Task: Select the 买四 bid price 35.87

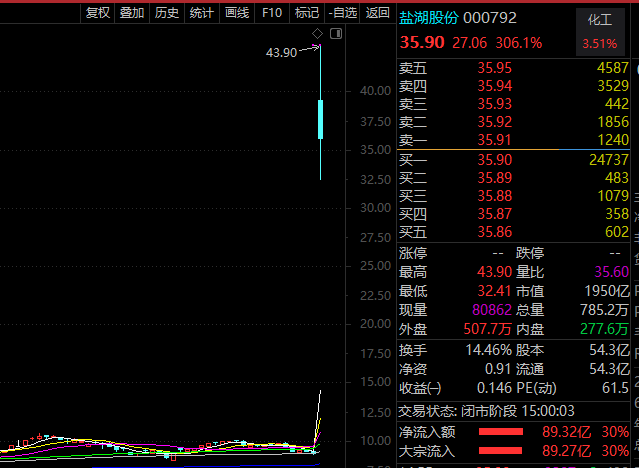Action: point(495,214)
